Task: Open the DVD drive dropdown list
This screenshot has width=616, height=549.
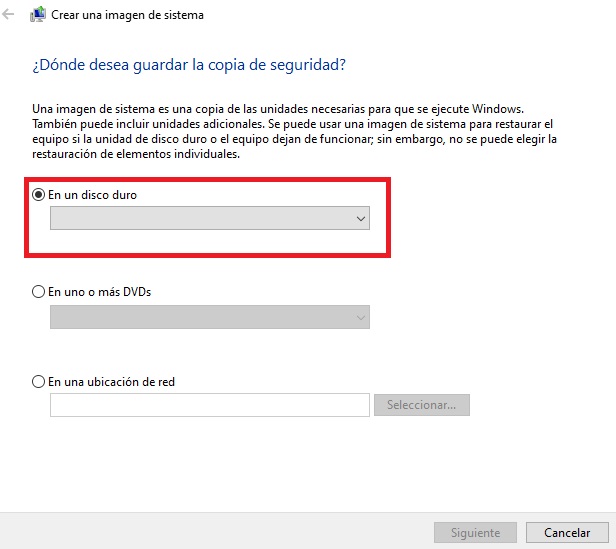Action: coord(210,317)
